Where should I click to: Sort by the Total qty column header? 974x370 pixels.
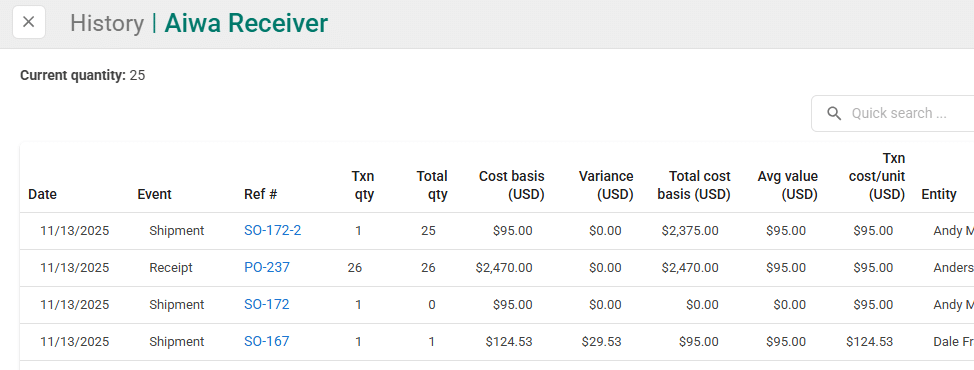(x=432, y=185)
